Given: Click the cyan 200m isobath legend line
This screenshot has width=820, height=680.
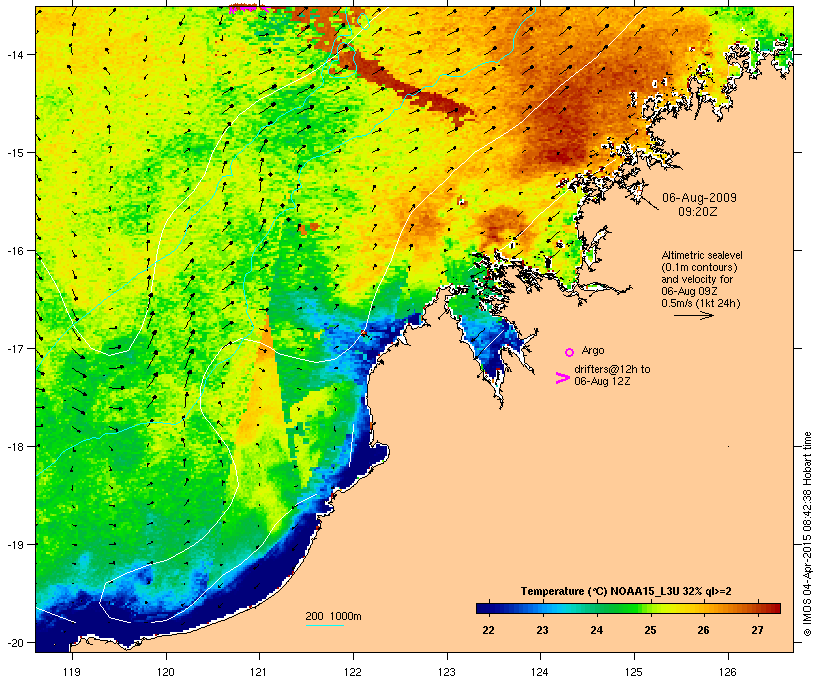Looking at the screenshot, I should click(324, 625).
